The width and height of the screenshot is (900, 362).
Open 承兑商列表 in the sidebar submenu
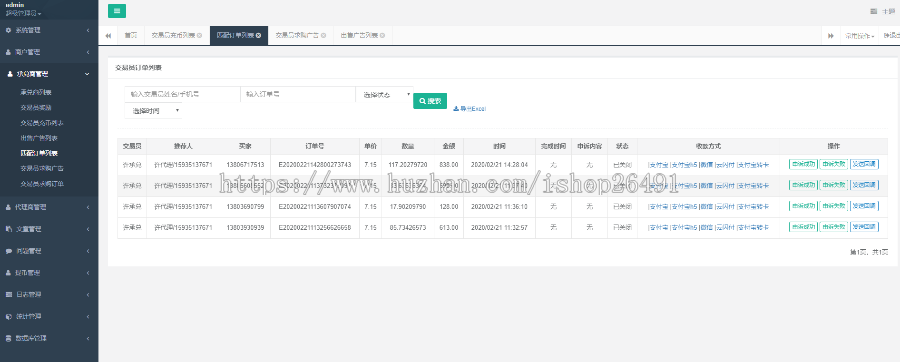(36, 92)
